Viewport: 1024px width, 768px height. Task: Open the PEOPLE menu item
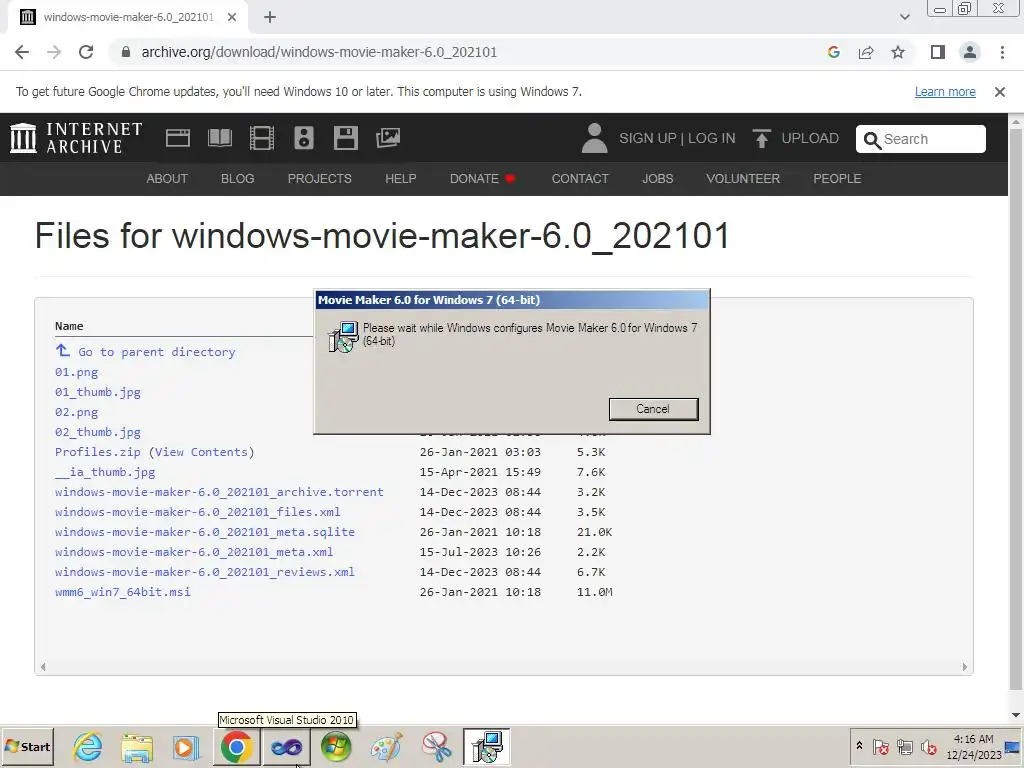pos(837,178)
